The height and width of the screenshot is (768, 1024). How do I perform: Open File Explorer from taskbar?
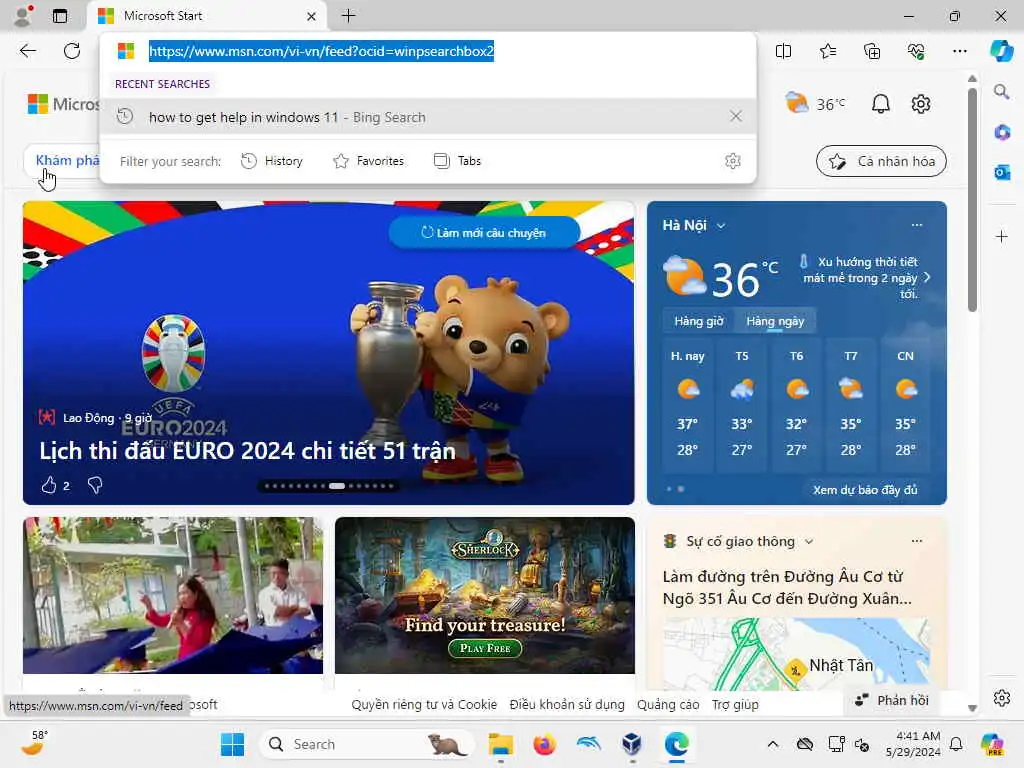(x=501, y=744)
